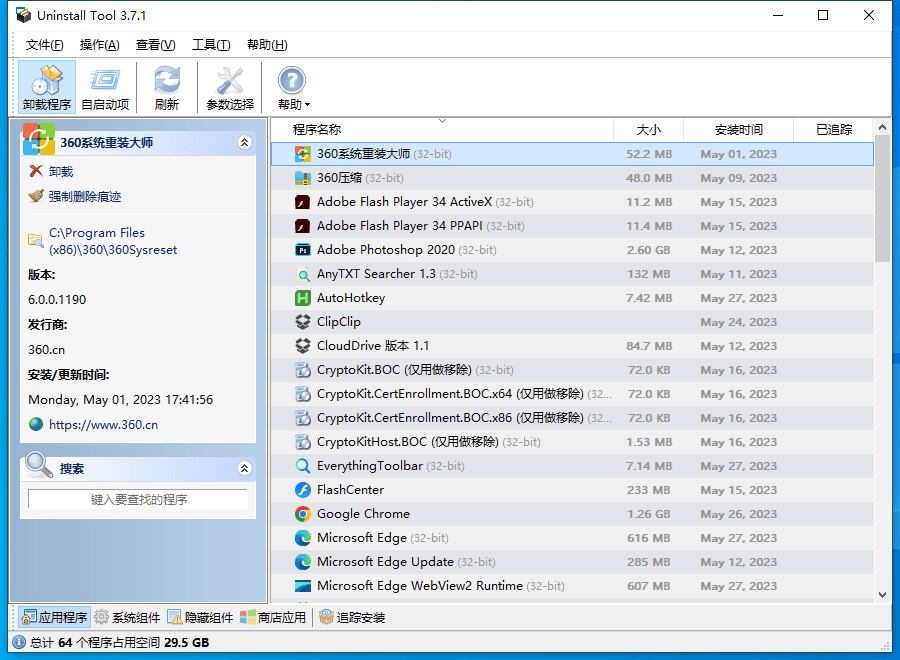Open the 帮助(H) menu in menu bar
Image resolution: width=900 pixels, height=660 pixels.
[267, 45]
